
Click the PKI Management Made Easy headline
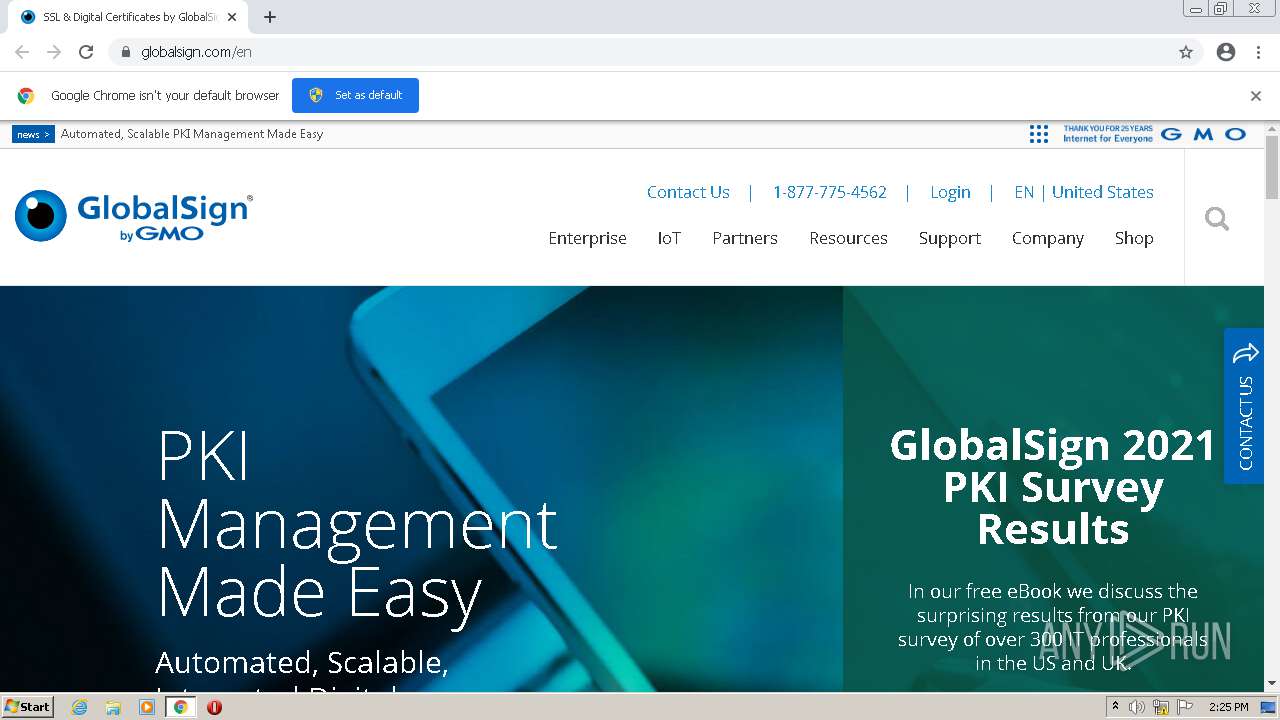(357, 523)
